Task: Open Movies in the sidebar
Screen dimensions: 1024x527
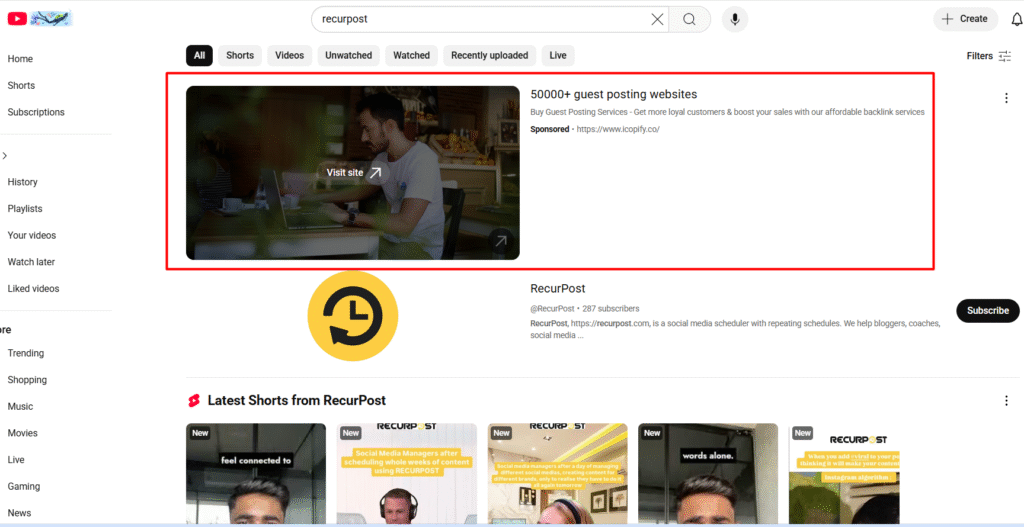Action: 23,433
